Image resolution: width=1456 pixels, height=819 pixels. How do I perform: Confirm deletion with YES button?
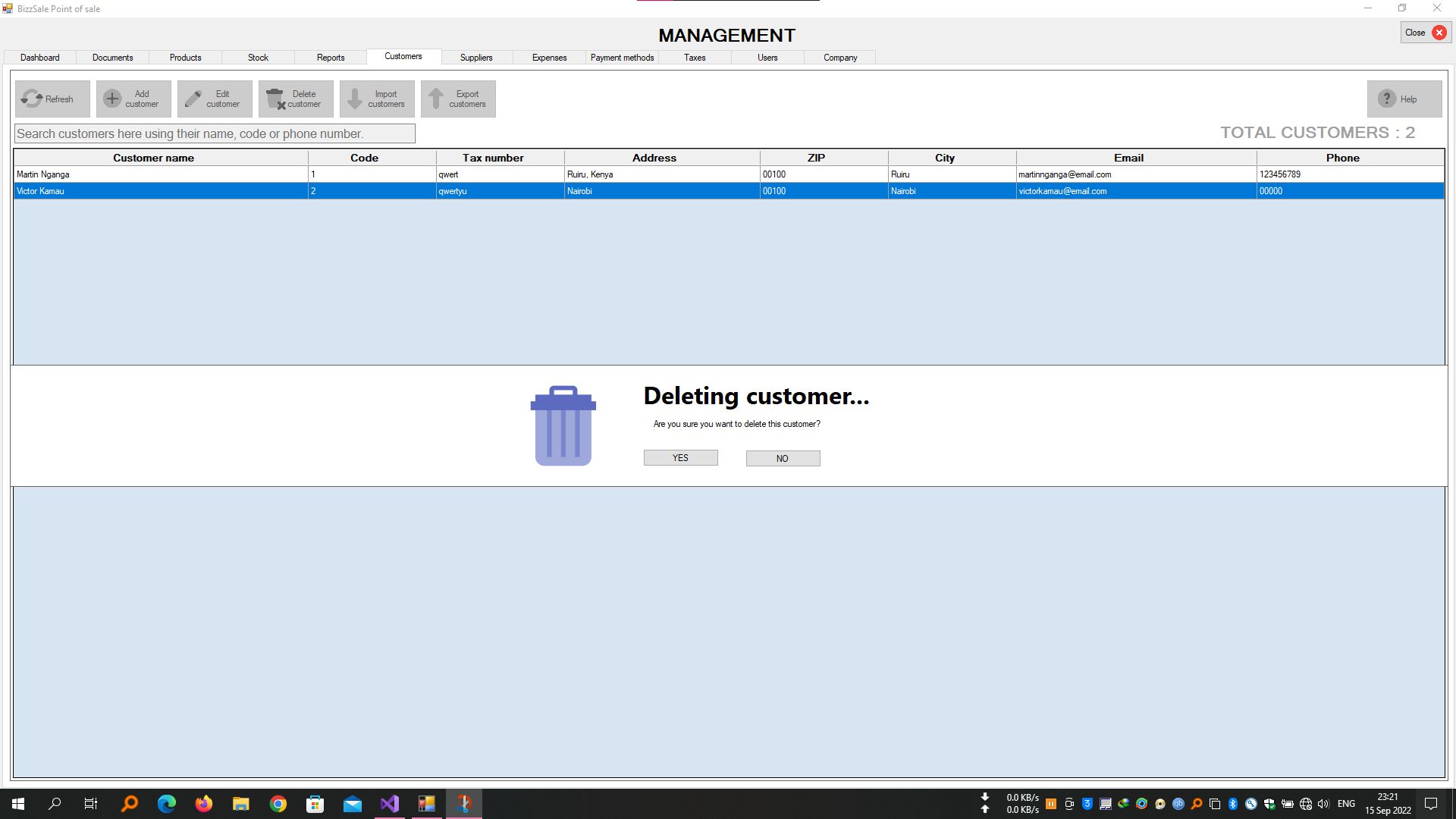point(680,458)
